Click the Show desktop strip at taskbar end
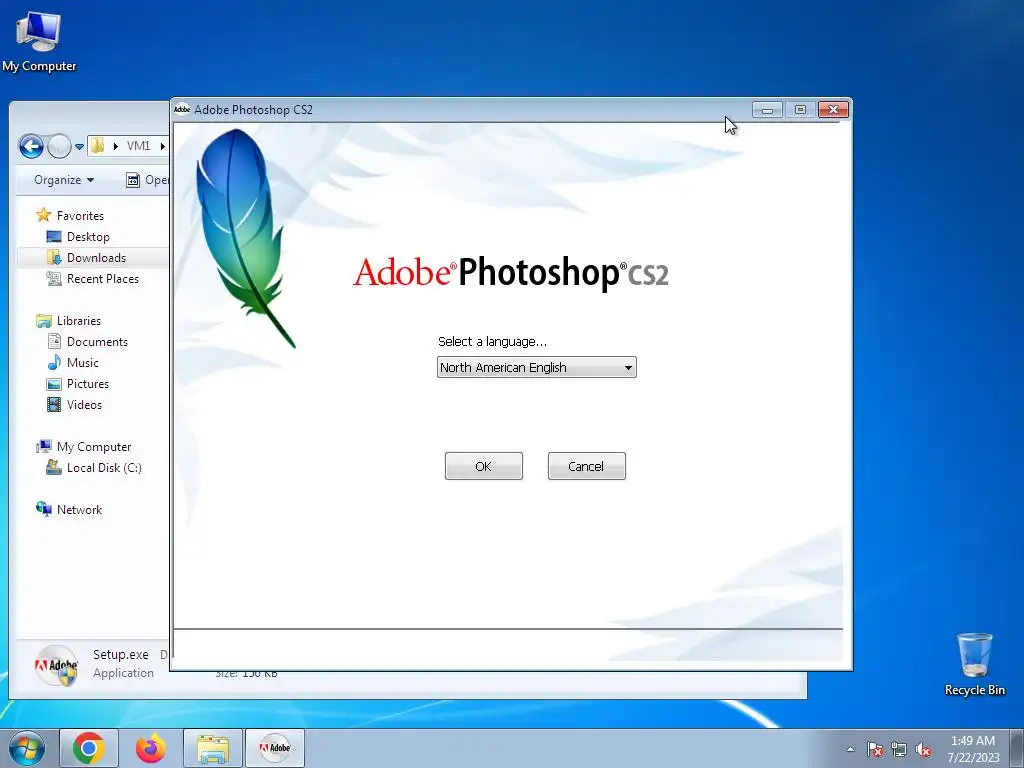This screenshot has width=1024, height=768. [x=1017, y=748]
